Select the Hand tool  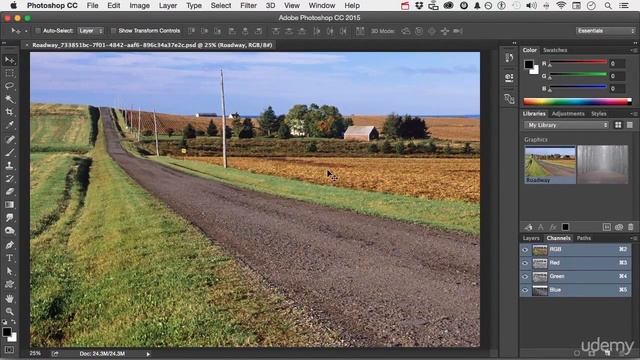(9, 299)
